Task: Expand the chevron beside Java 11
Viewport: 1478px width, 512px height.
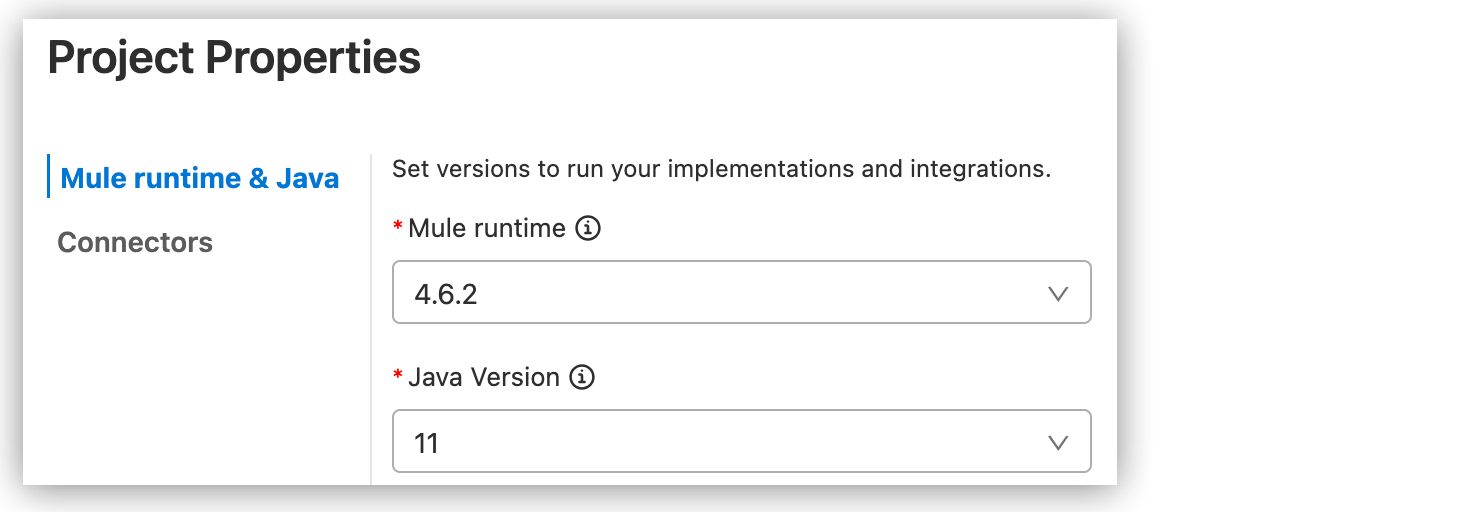Action: 1057,442
